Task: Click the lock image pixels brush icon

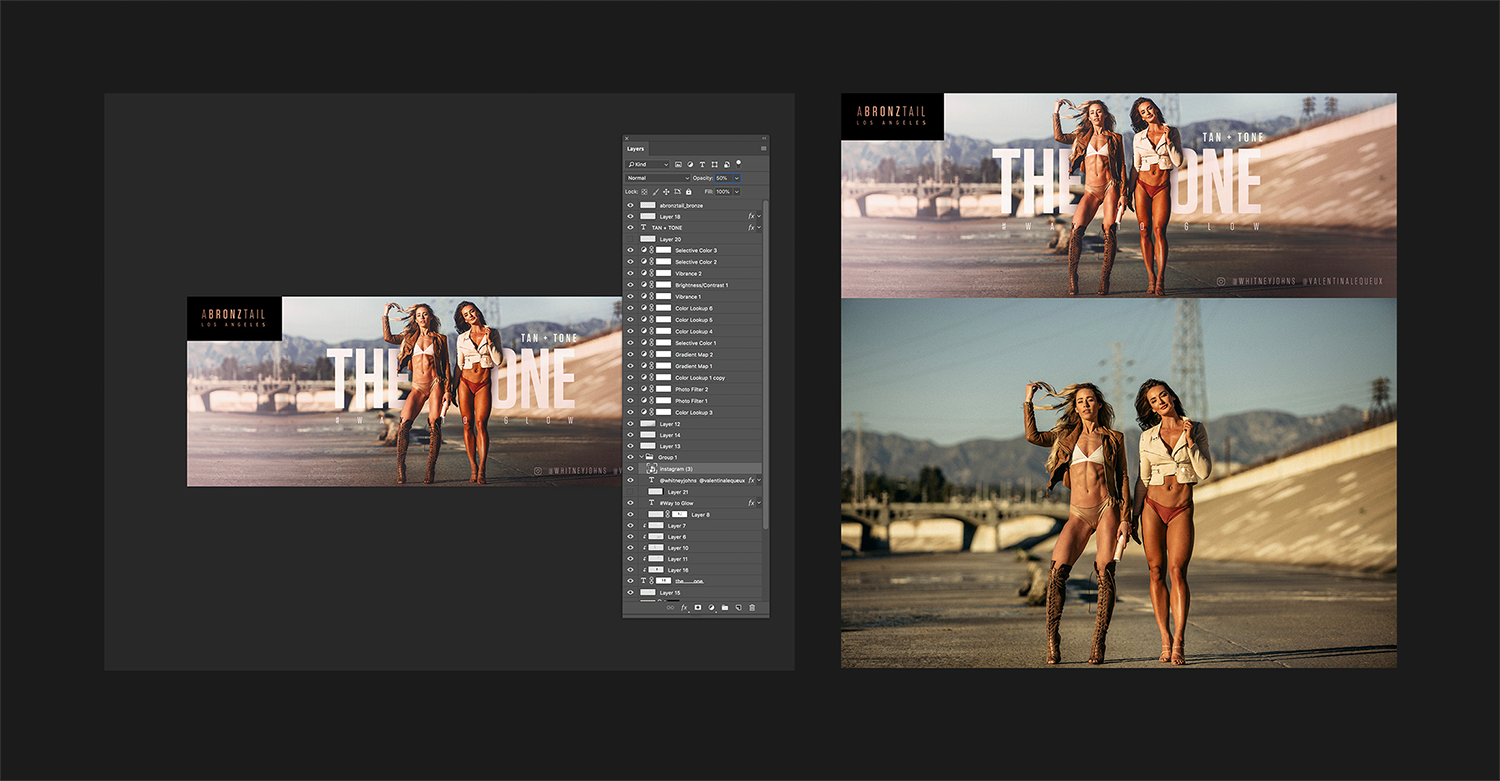Action: point(655,191)
